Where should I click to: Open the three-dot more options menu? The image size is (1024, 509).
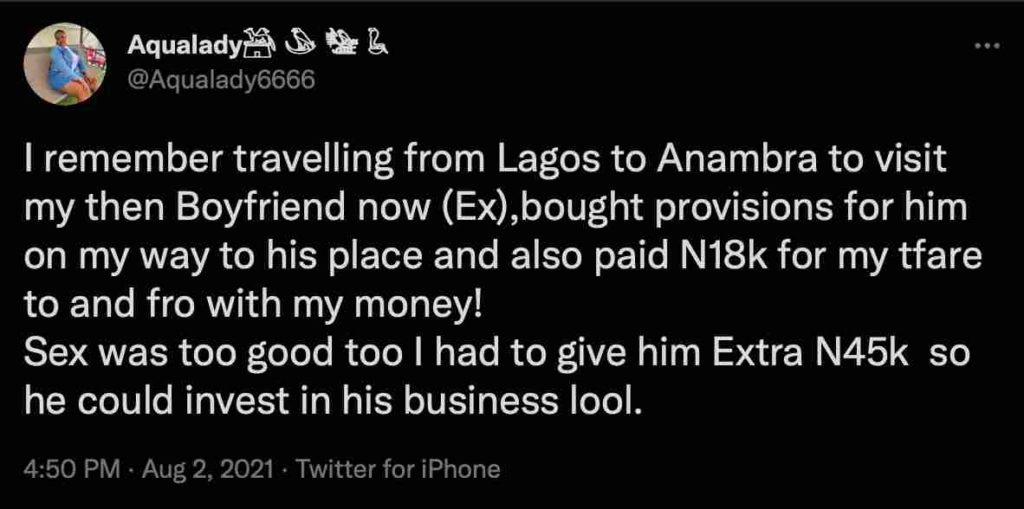[988, 47]
